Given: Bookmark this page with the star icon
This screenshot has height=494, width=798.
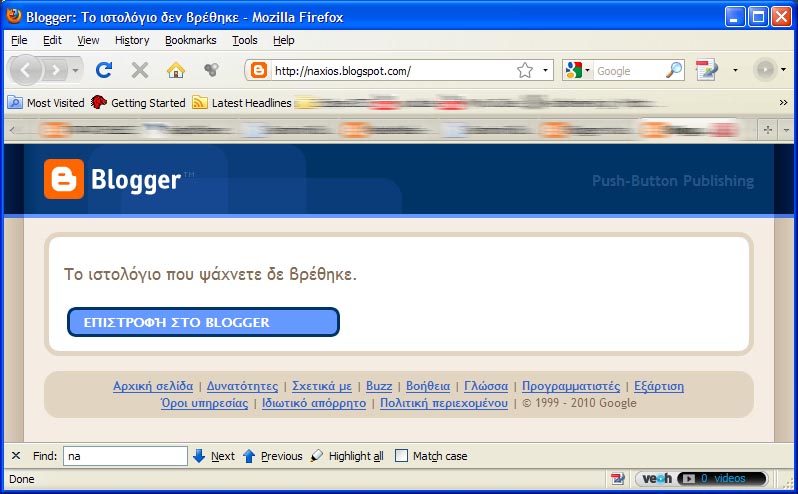Looking at the screenshot, I should click(x=525, y=70).
